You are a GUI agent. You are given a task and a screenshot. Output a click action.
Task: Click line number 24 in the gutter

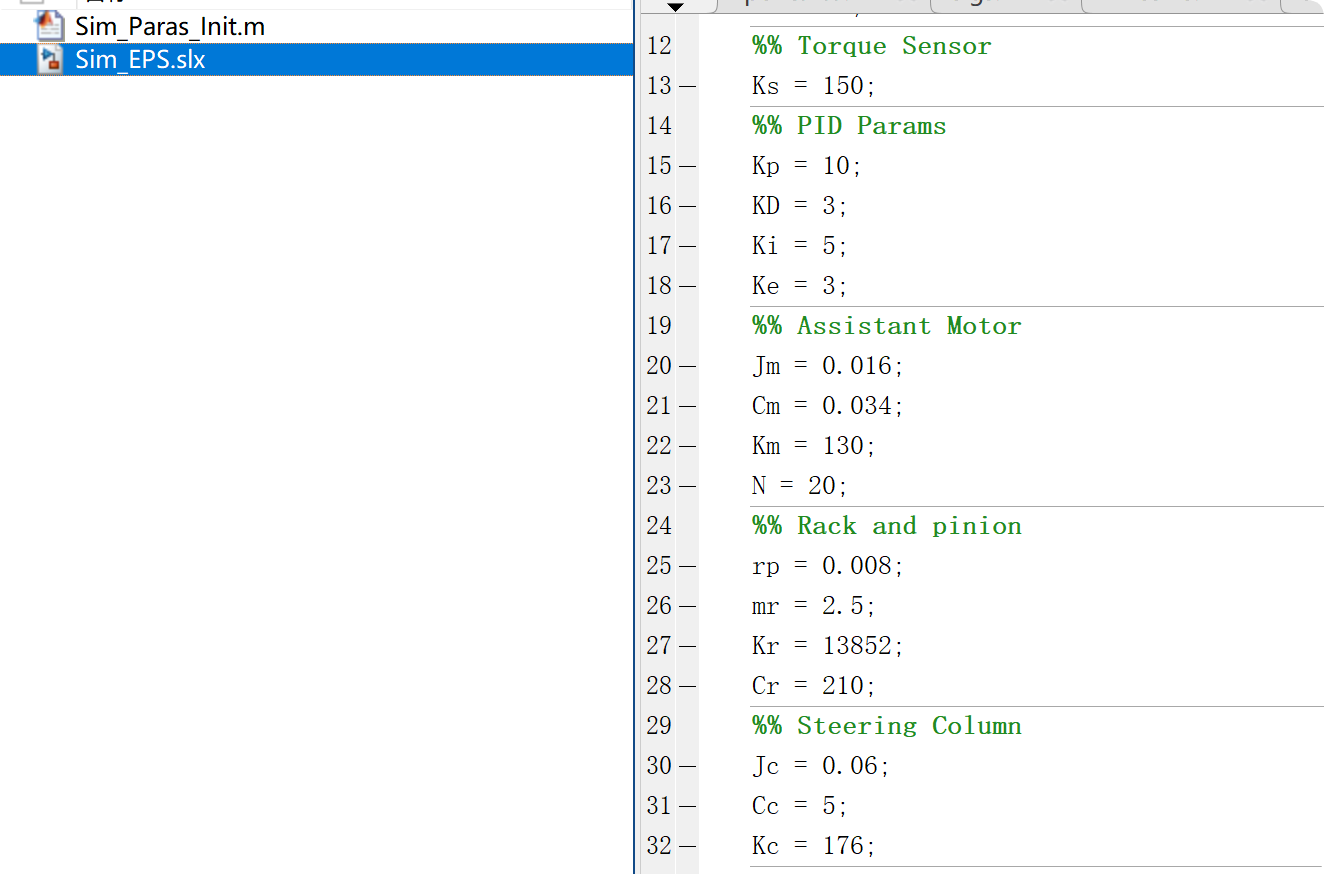click(659, 526)
